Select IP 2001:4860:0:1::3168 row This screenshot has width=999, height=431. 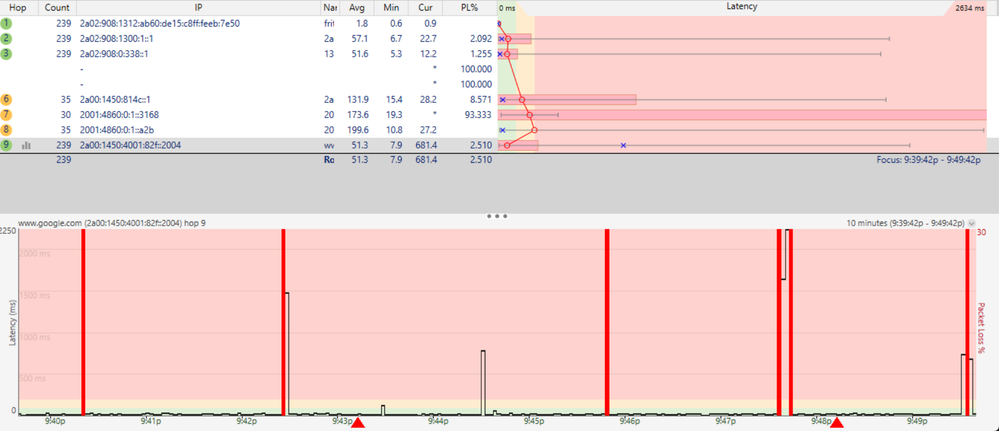[119, 115]
